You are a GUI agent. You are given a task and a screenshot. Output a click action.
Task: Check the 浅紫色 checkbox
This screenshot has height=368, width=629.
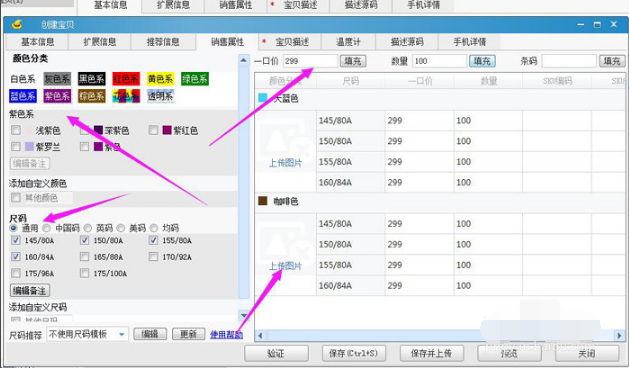click(x=16, y=130)
